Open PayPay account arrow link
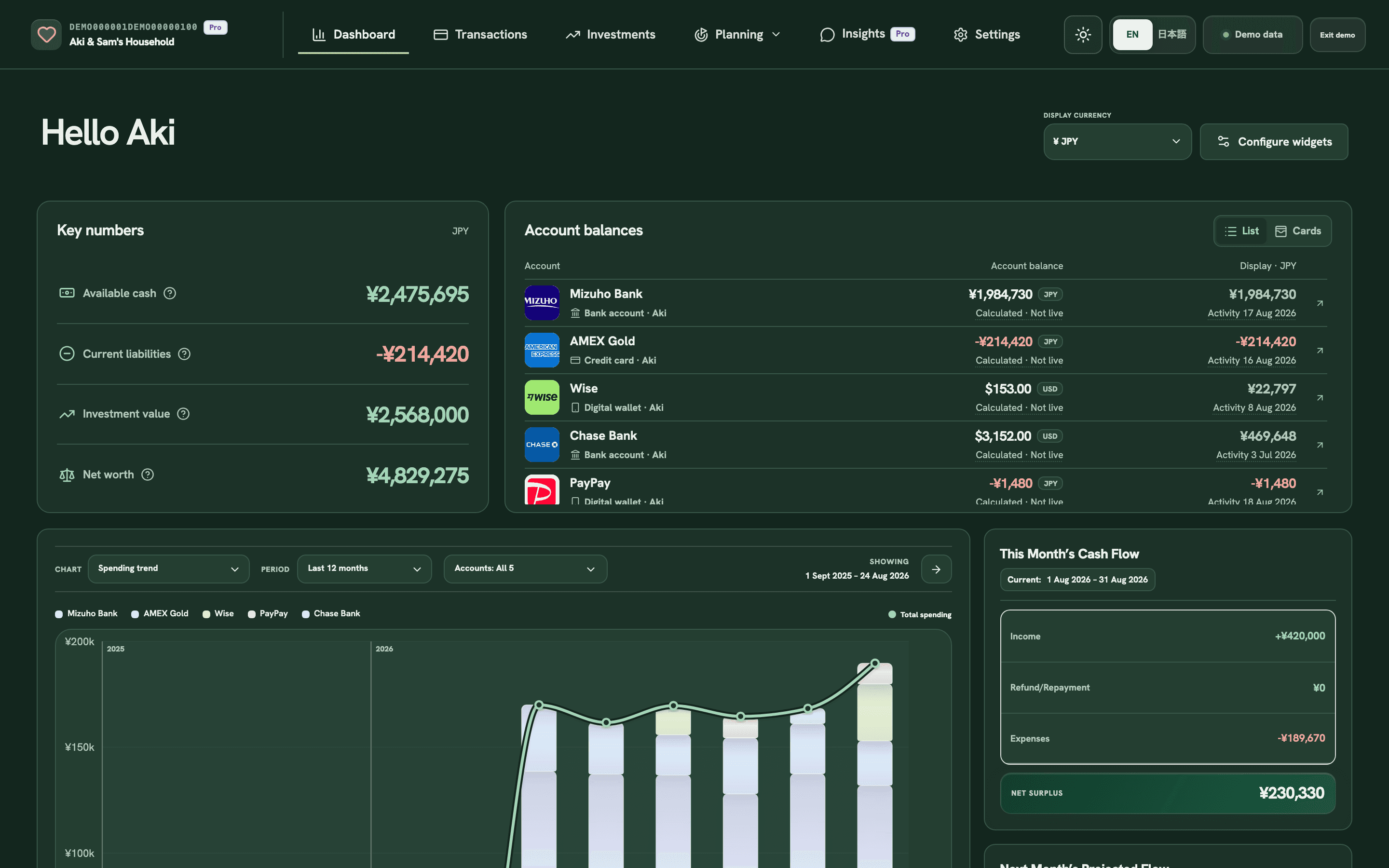This screenshot has width=1389, height=868. coord(1320,492)
